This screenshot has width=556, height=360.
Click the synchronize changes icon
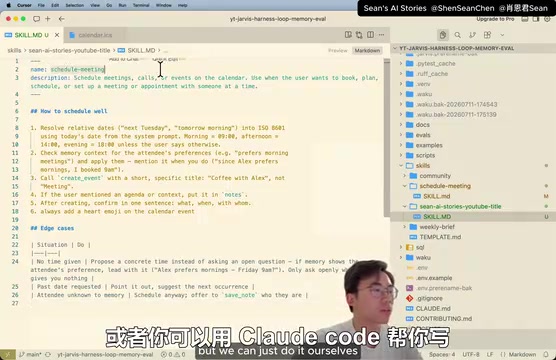pyautogui.click(x=48, y=354)
